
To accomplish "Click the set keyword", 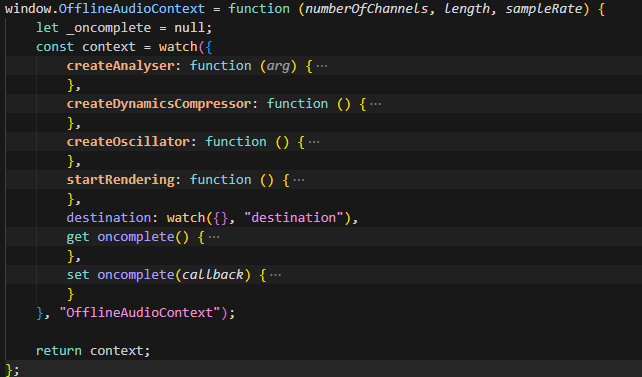I will pyautogui.click(x=78, y=275).
